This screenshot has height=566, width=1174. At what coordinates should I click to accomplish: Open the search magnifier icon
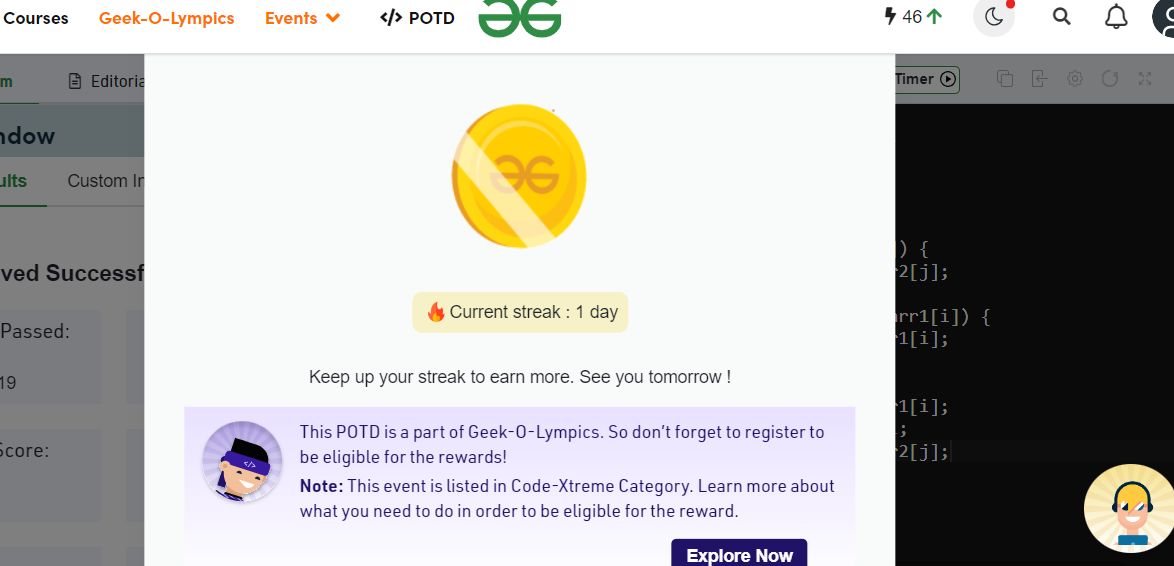tap(1061, 16)
